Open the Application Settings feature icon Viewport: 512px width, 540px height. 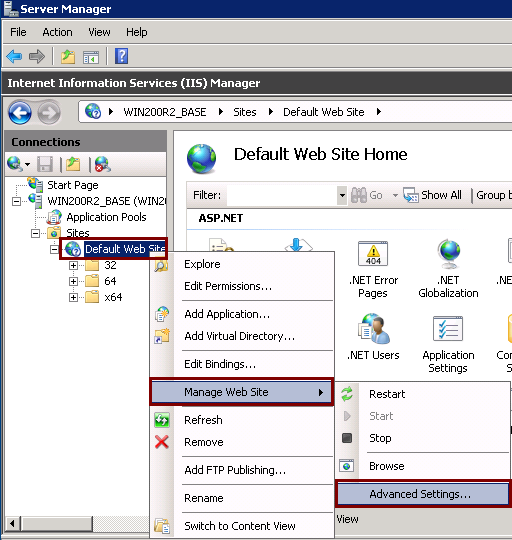tap(448, 344)
